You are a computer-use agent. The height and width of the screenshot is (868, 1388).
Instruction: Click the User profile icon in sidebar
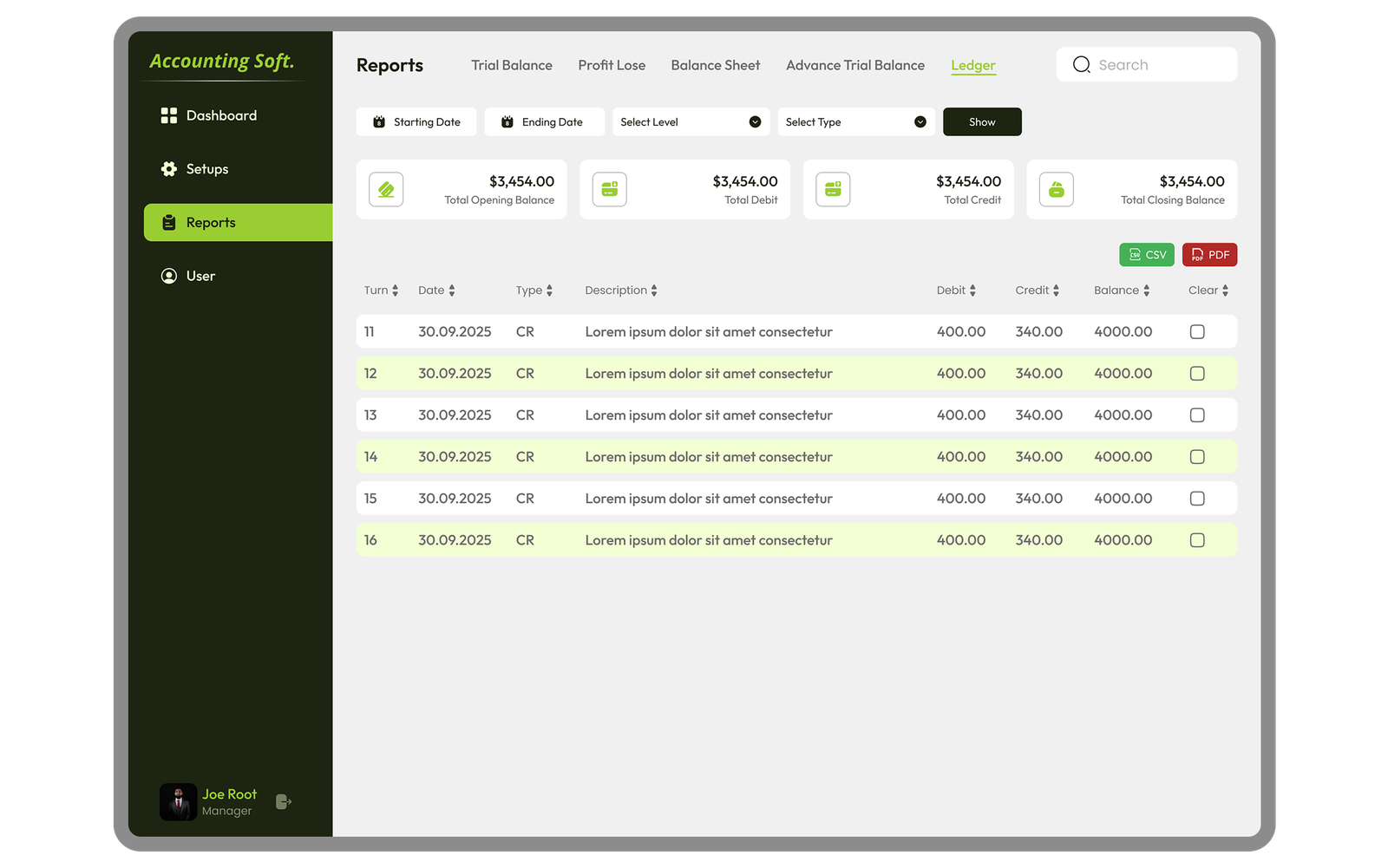coord(168,276)
